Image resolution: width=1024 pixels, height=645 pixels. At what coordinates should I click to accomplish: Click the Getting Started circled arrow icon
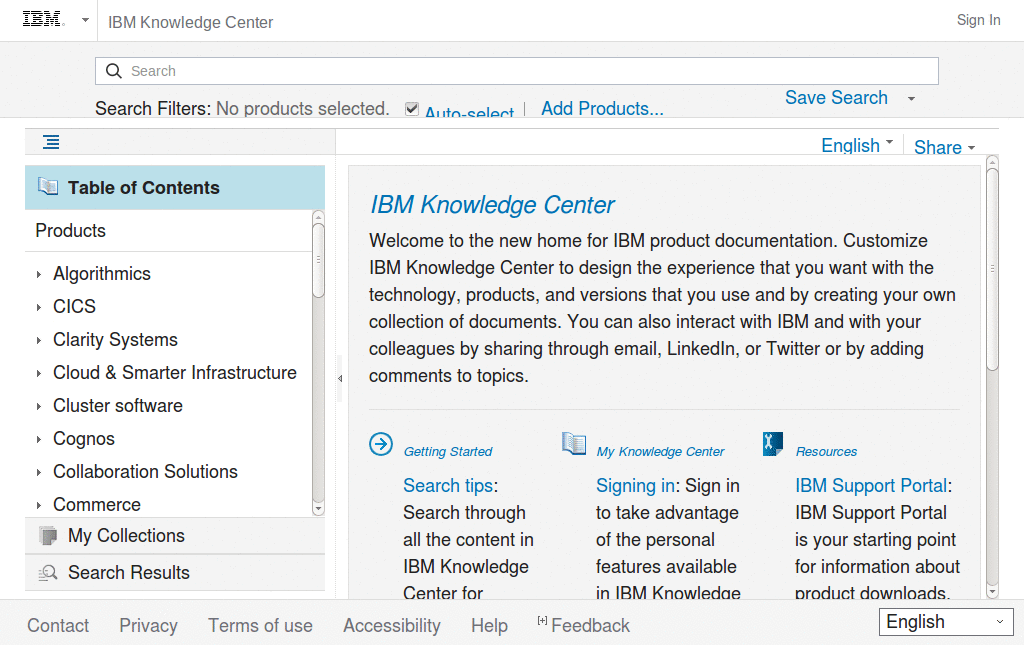pyautogui.click(x=380, y=444)
